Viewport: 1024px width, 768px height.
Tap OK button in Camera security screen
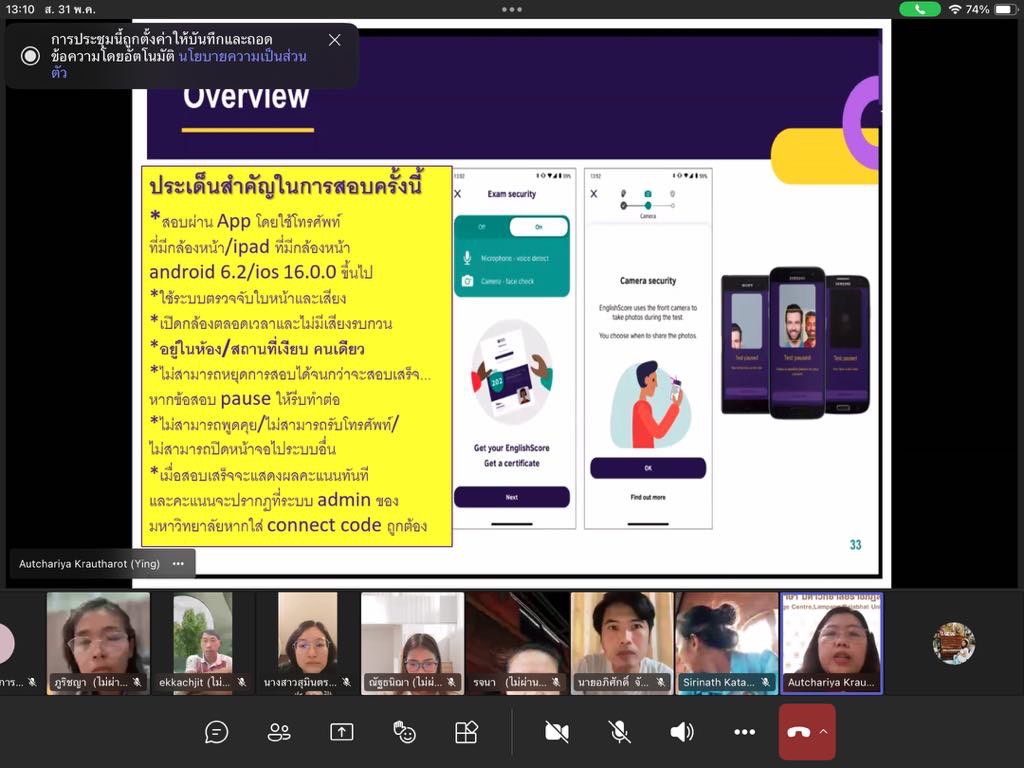point(648,468)
